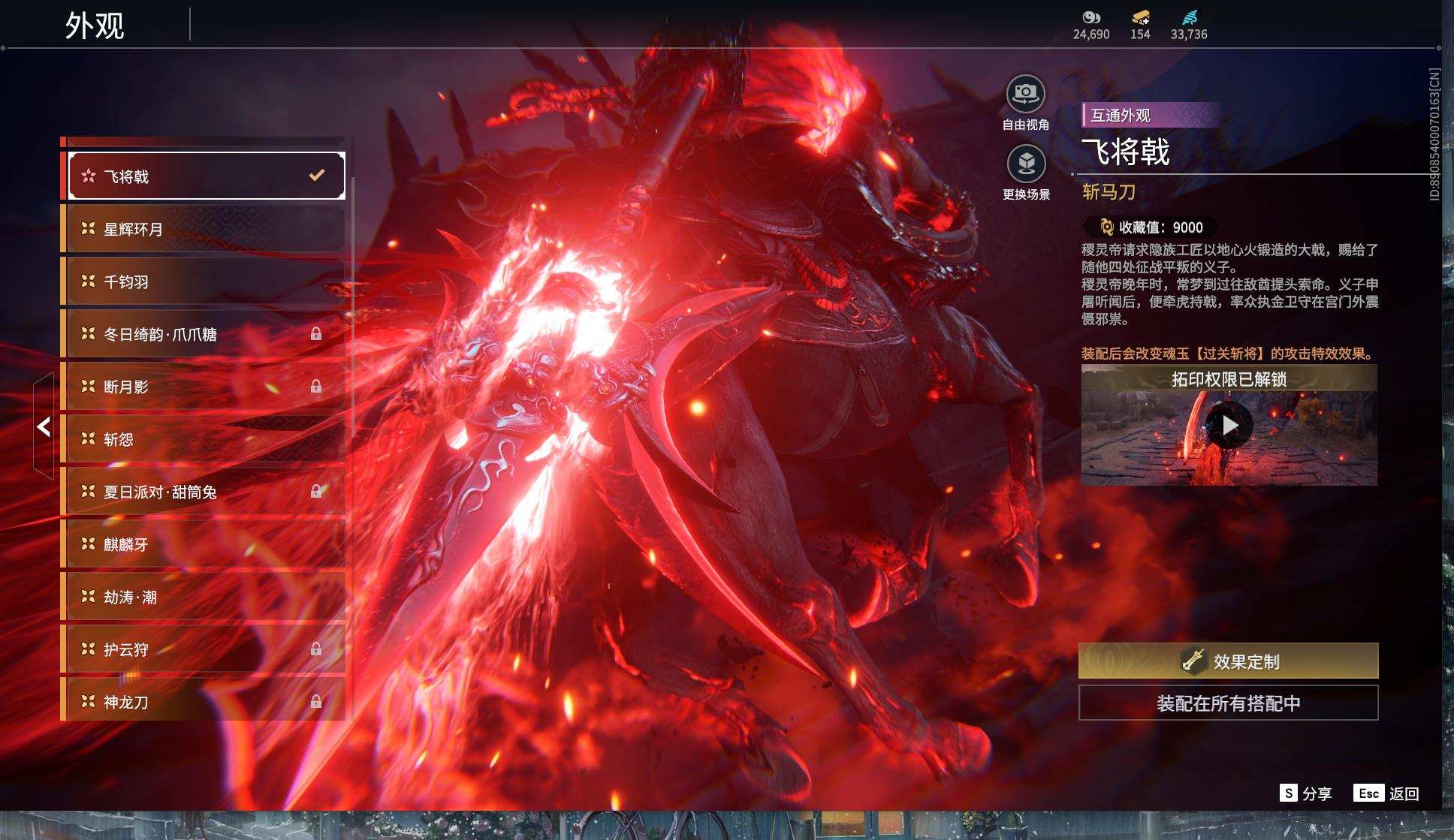1454x840 pixels.
Task: Open 效果定制 effect customization
Action: point(1228,661)
